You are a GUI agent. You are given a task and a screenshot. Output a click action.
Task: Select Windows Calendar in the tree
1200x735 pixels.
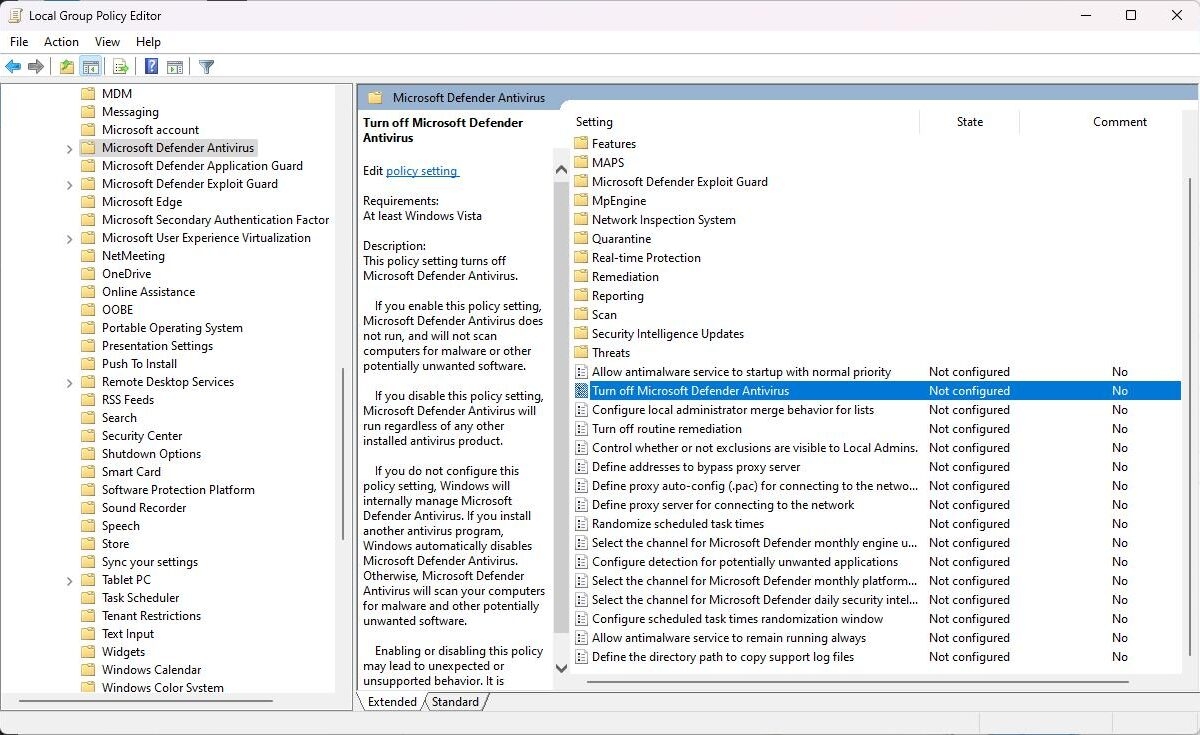[x=151, y=670]
